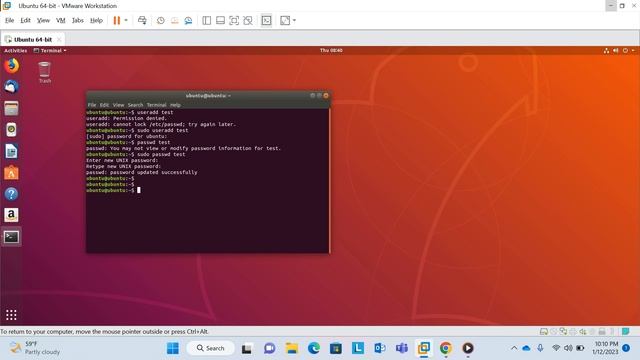This screenshot has height=360, width=640.
Task: Click the terminal command prompt line
Action: click(113, 190)
